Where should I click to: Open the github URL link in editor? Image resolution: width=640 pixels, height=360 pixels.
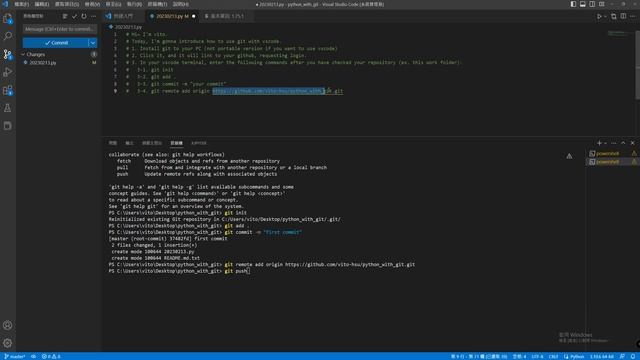click(x=278, y=91)
